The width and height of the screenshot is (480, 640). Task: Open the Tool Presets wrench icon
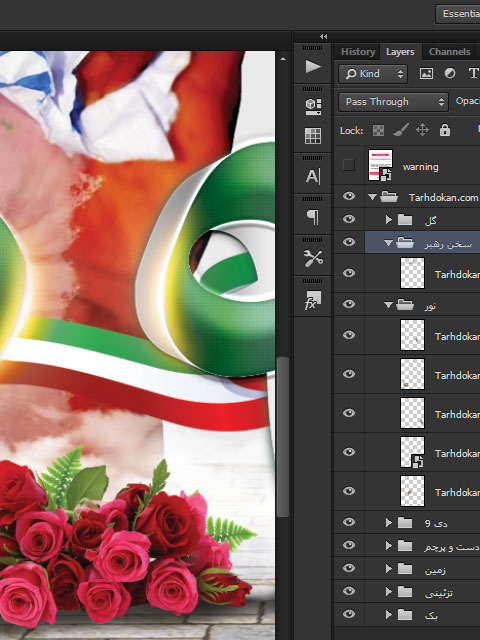point(313,258)
